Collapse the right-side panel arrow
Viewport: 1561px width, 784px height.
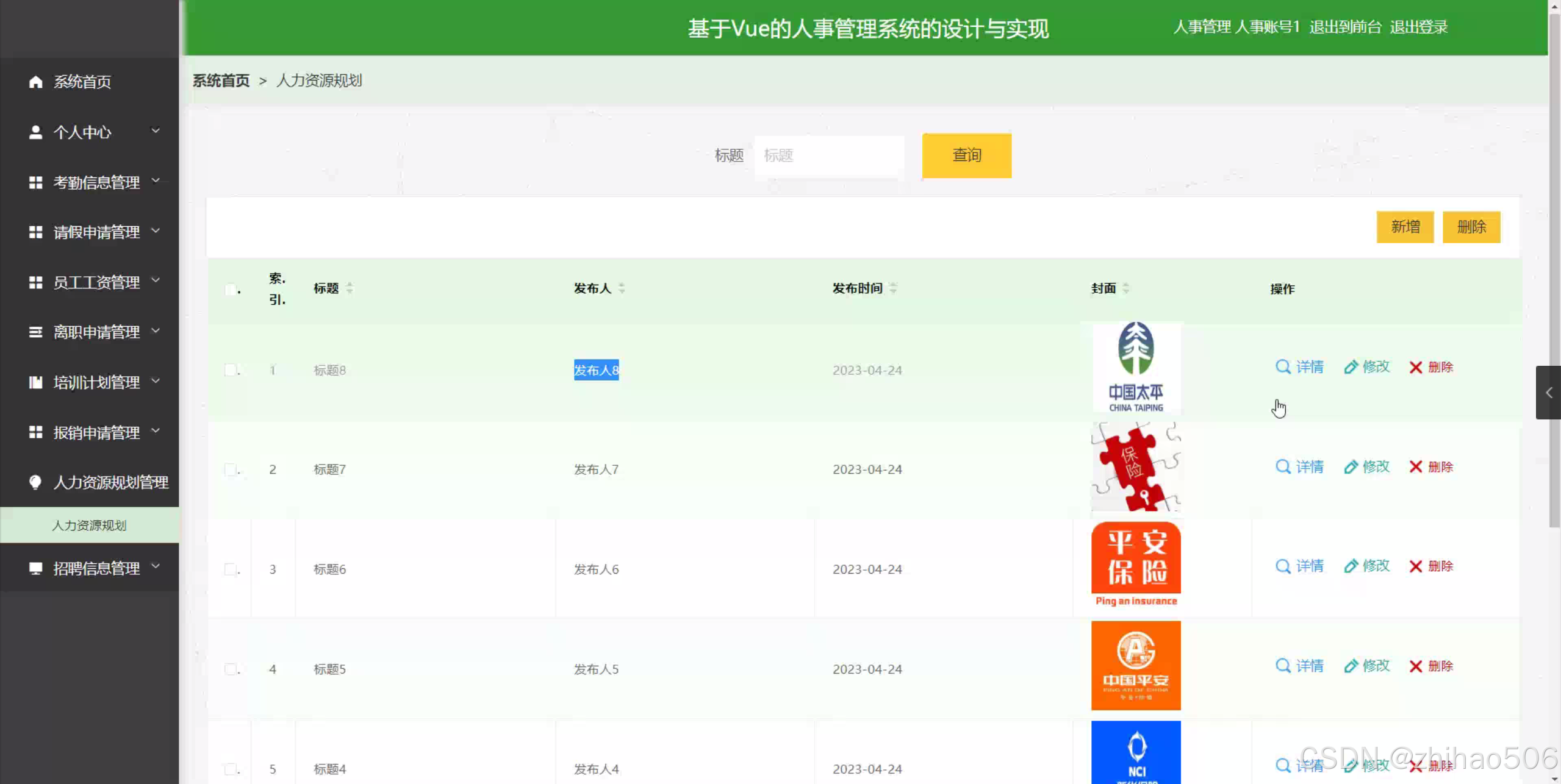tap(1549, 393)
